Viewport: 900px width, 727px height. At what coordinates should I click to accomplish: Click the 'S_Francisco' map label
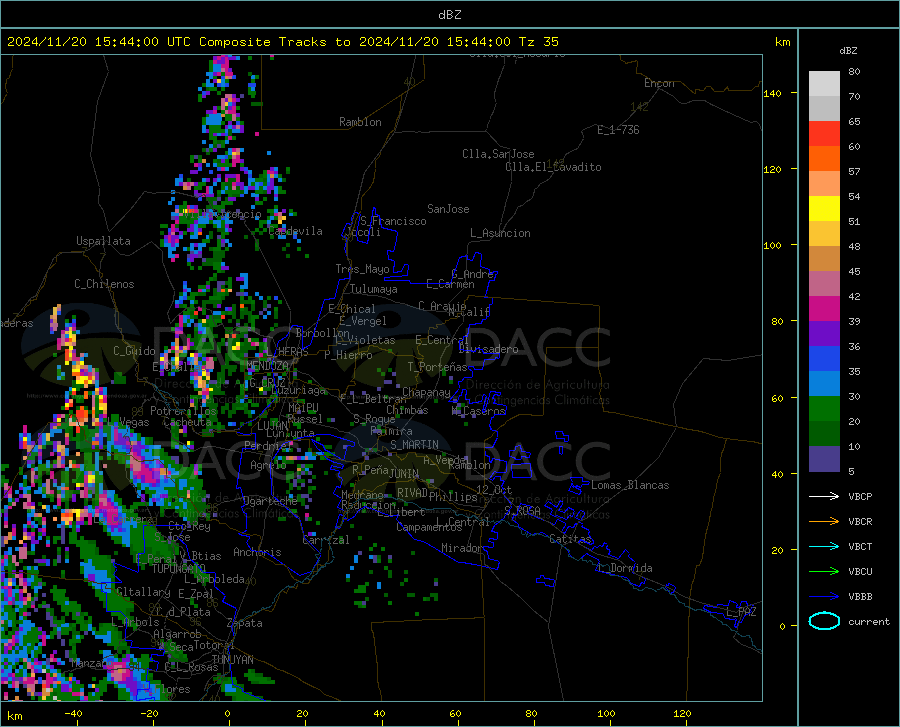click(x=393, y=221)
